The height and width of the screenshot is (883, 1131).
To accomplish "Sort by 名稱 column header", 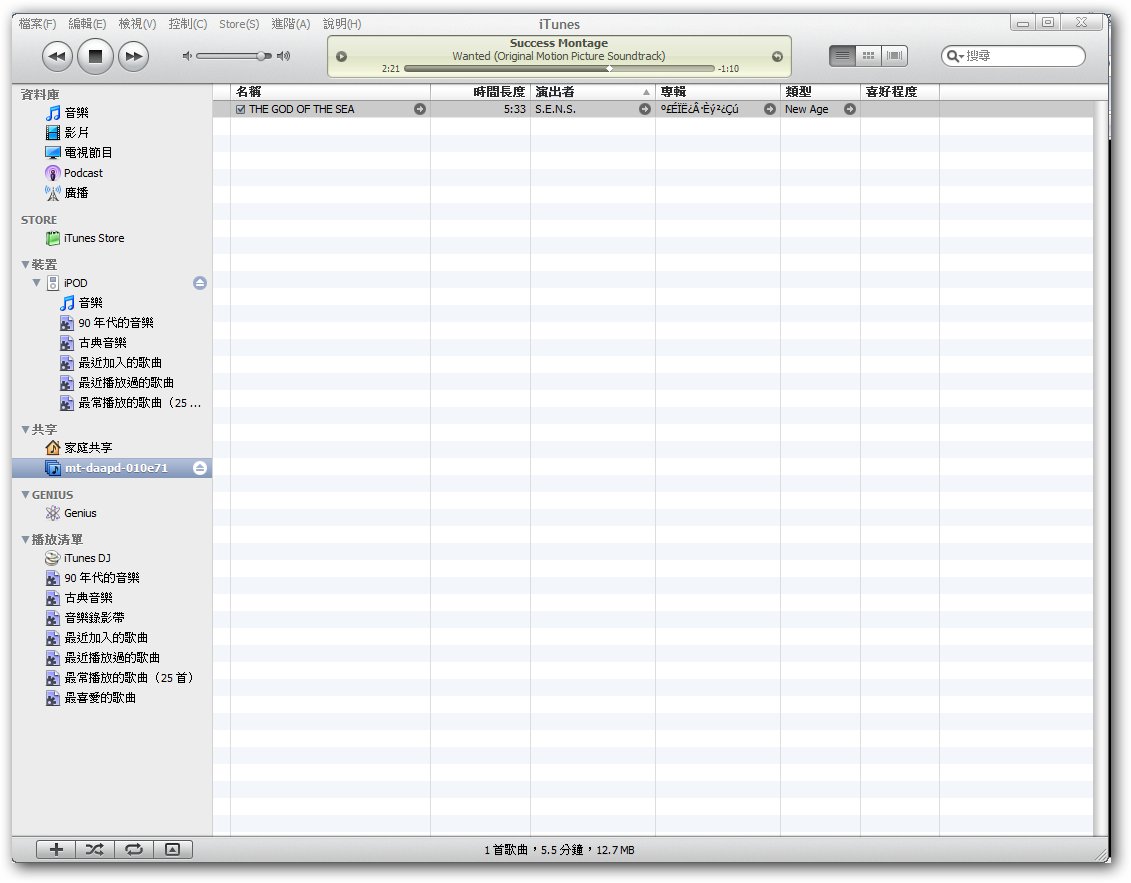I will click(x=330, y=92).
